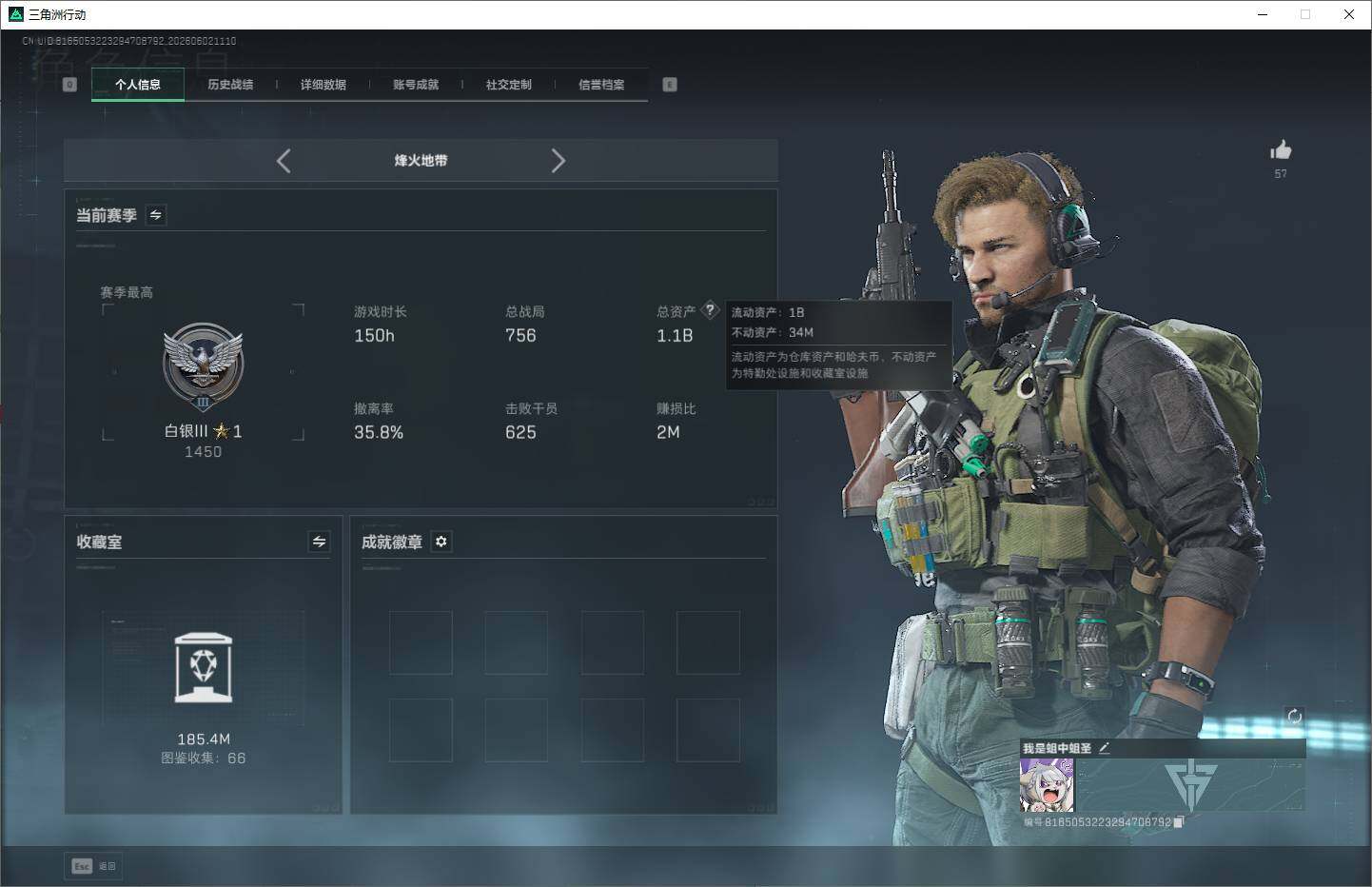Click the 游戏时长 value 150h
The image size is (1372, 887).
coord(374,336)
